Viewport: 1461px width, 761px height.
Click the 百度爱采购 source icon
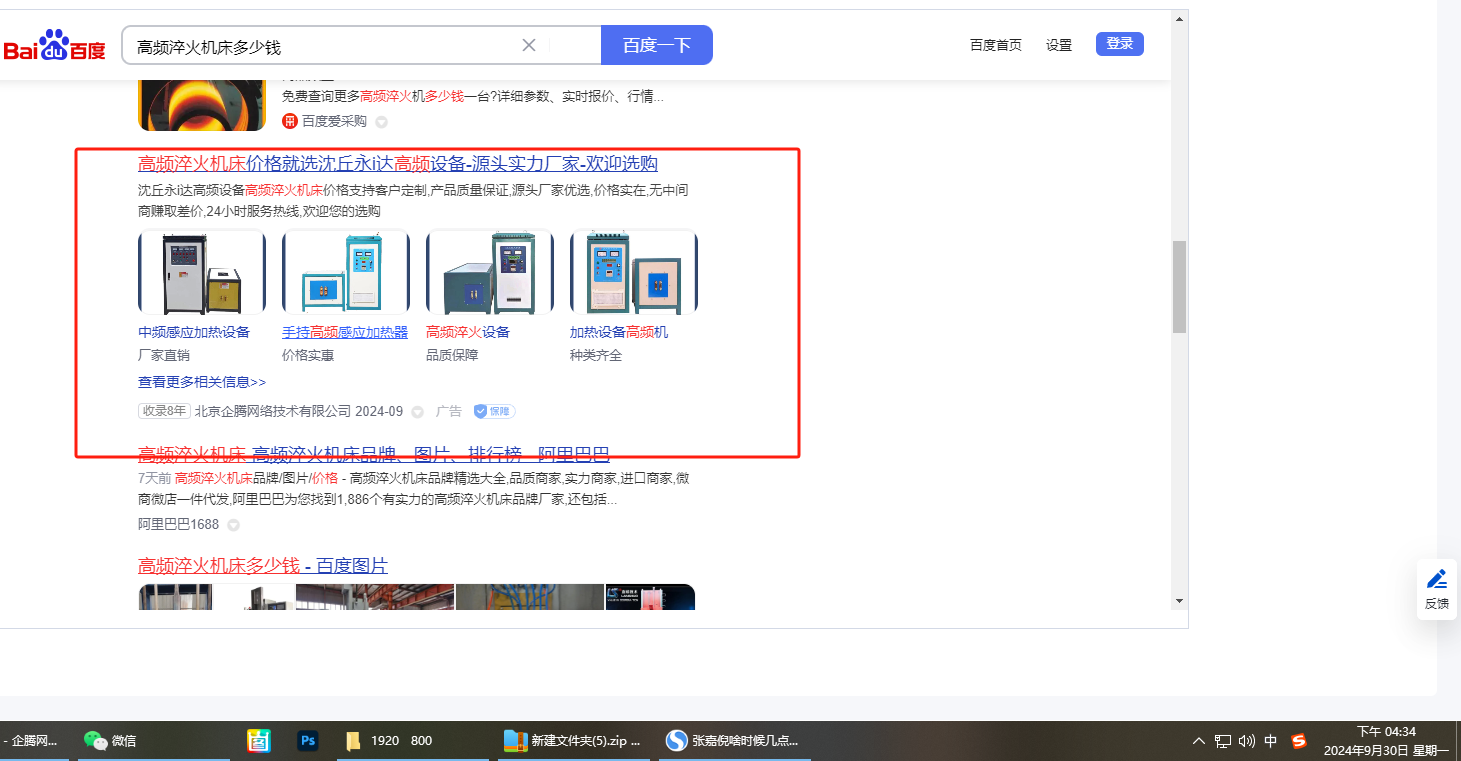[x=290, y=121]
